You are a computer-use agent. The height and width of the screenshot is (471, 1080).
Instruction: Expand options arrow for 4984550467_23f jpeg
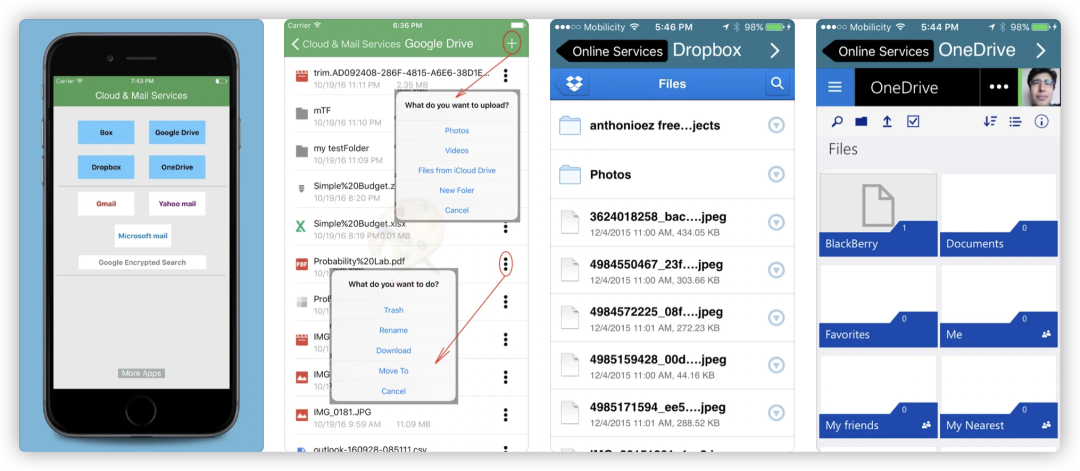click(x=776, y=270)
